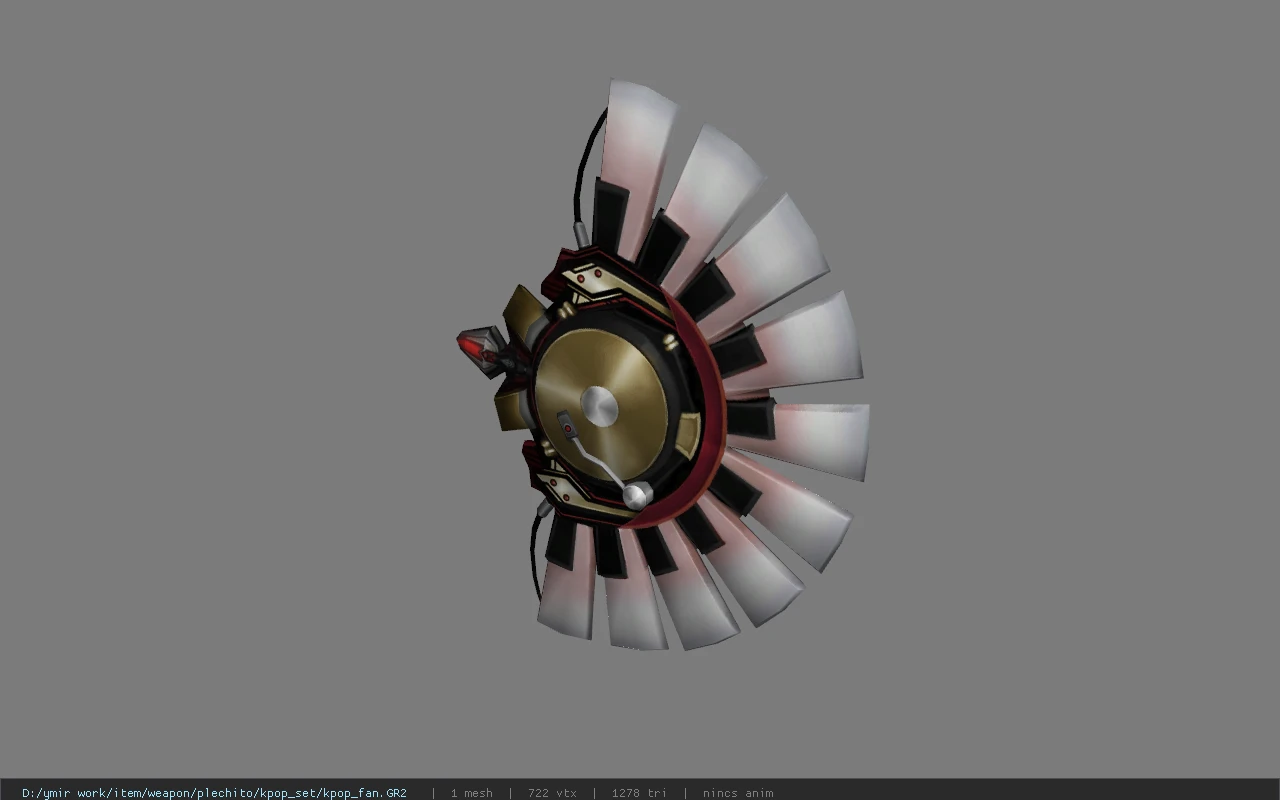Click the '1 mesh' status entry
This screenshot has height=800, width=1280.
(471, 793)
